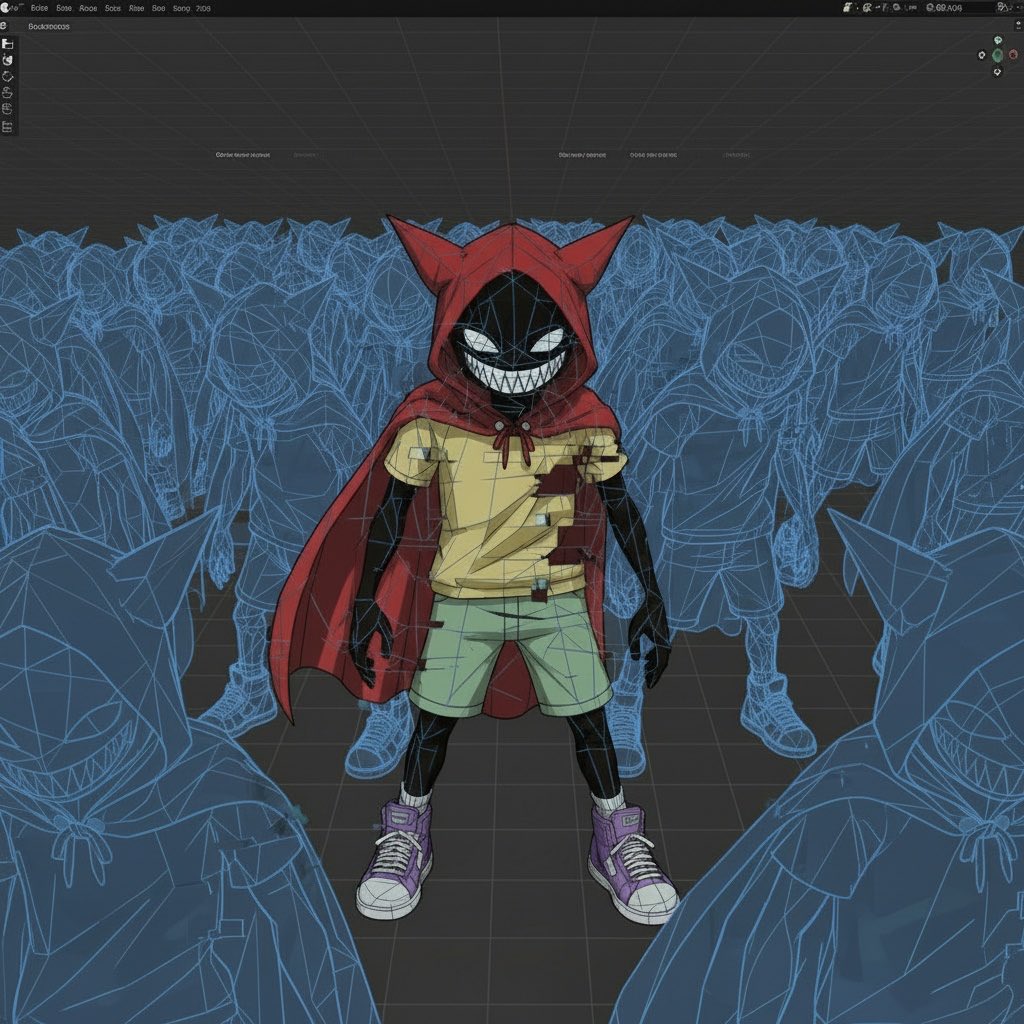The image size is (1024, 1024).
Task: Click the top light-green axis of the gizmo
Action: 998,41
